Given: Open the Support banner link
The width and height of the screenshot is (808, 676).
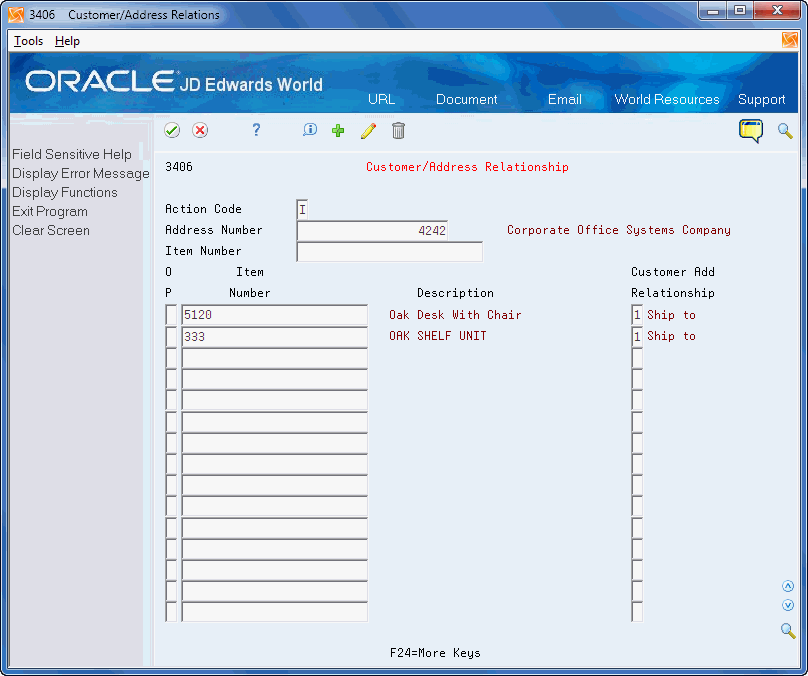Looking at the screenshot, I should pyautogui.click(x=762, y=99).
